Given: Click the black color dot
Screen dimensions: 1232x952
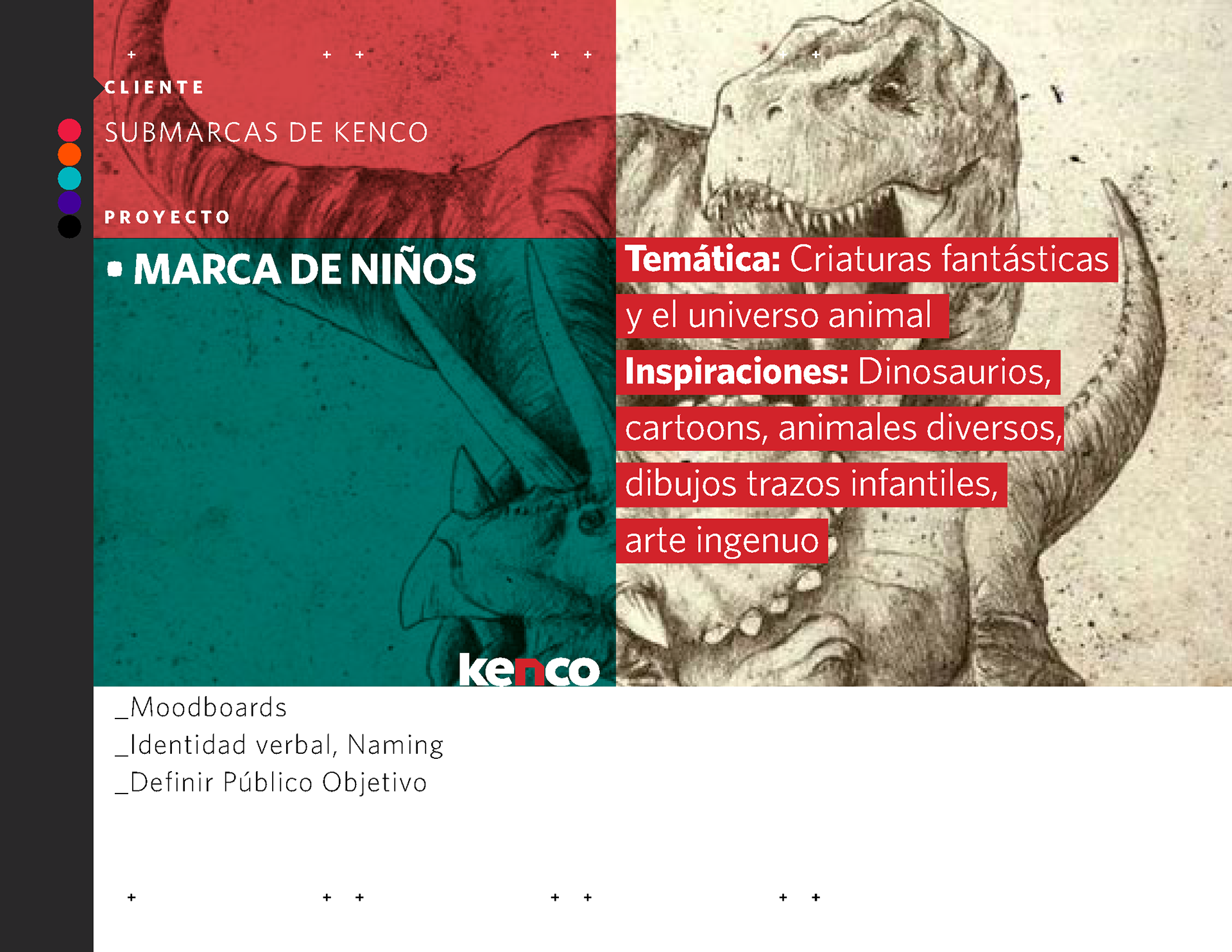Looking at the screenshot, I should [x=69, y=226].
